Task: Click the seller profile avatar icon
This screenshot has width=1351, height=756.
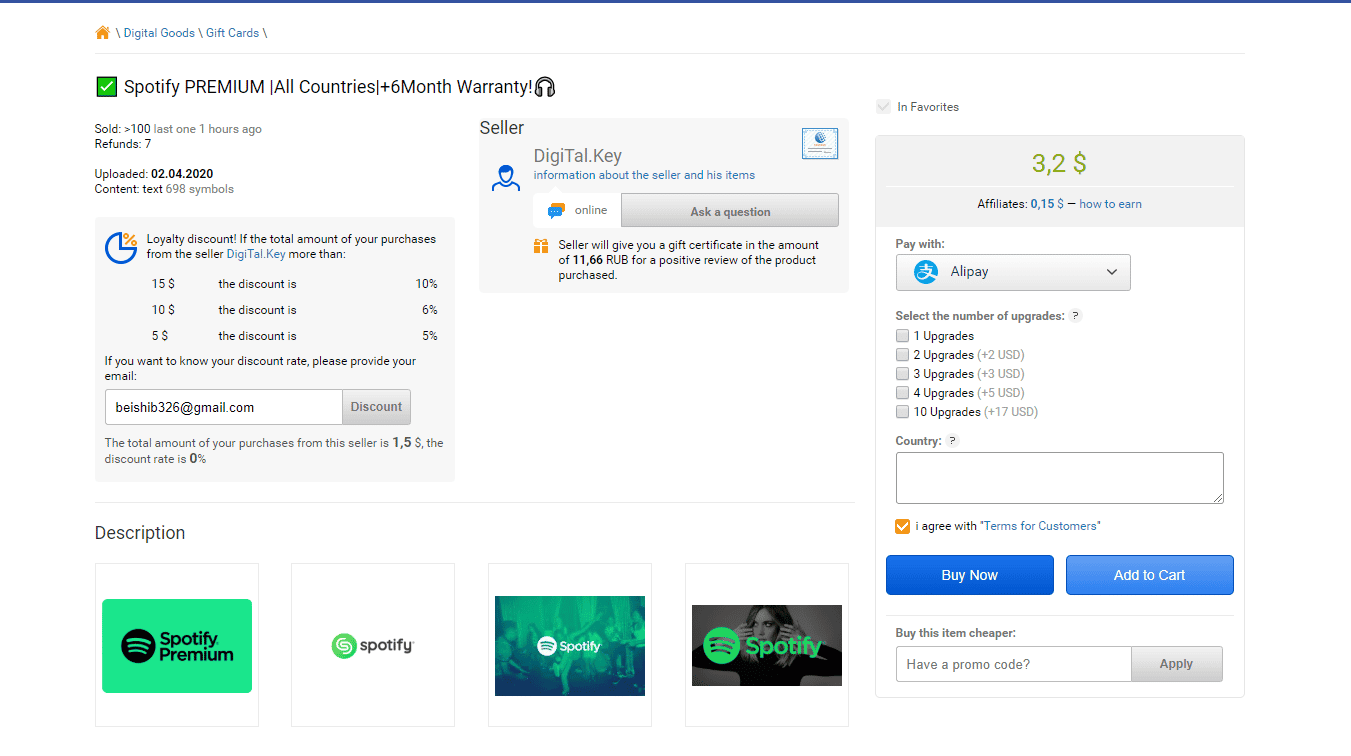Action: (x=506, y=178)
